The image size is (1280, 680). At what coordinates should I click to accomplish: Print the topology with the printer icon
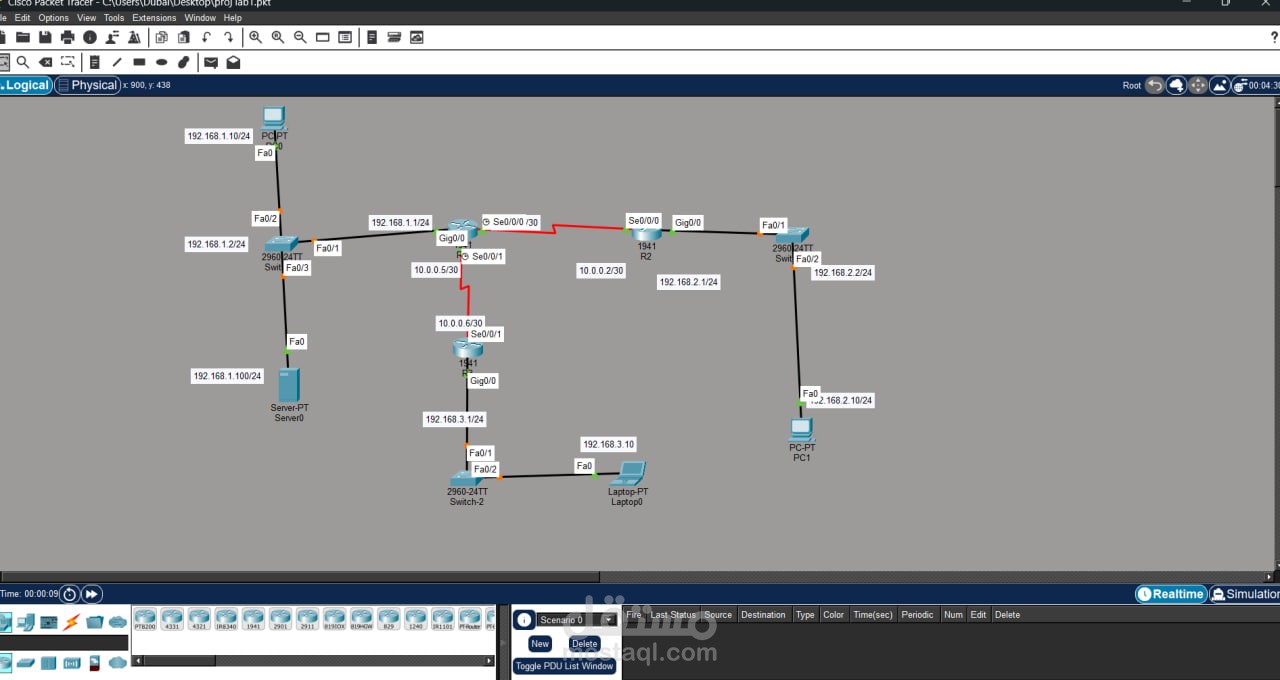tap(67, 37)
